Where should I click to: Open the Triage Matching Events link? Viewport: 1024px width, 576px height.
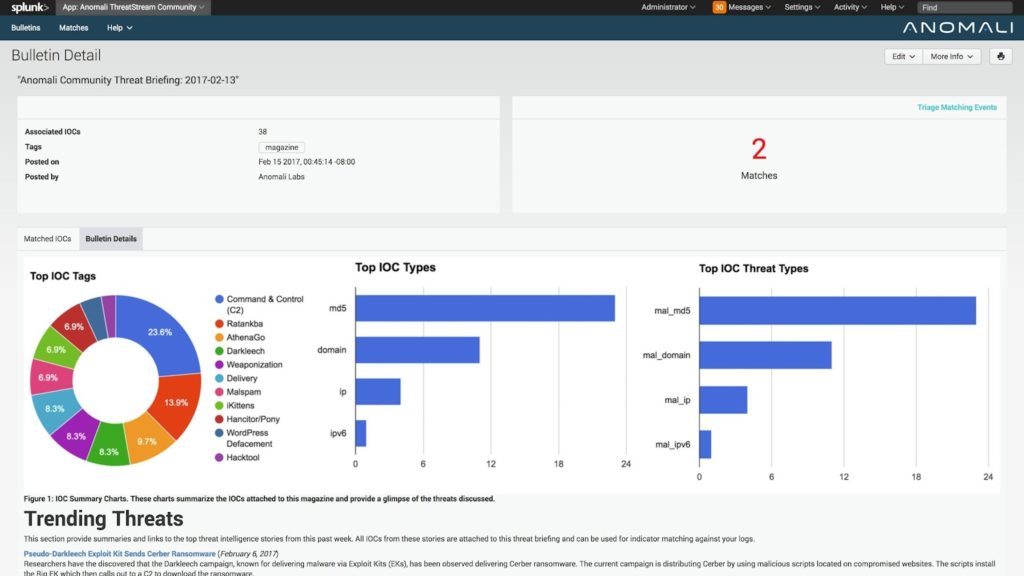957,108
